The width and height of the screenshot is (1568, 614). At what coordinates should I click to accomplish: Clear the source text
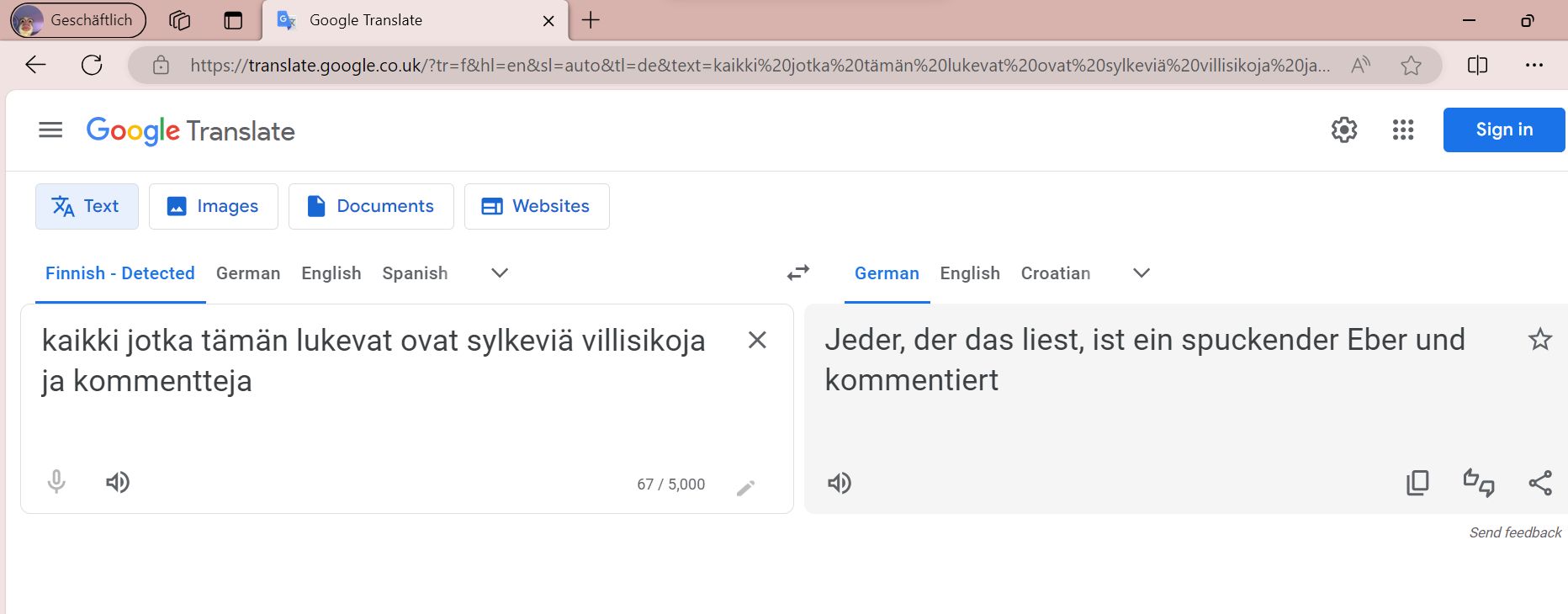757,340
